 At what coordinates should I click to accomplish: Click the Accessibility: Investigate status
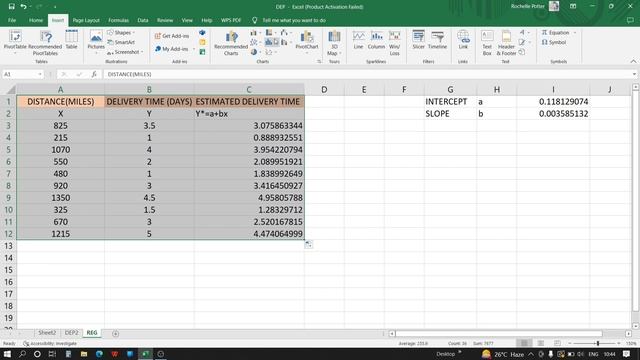[x=51, y=344]
